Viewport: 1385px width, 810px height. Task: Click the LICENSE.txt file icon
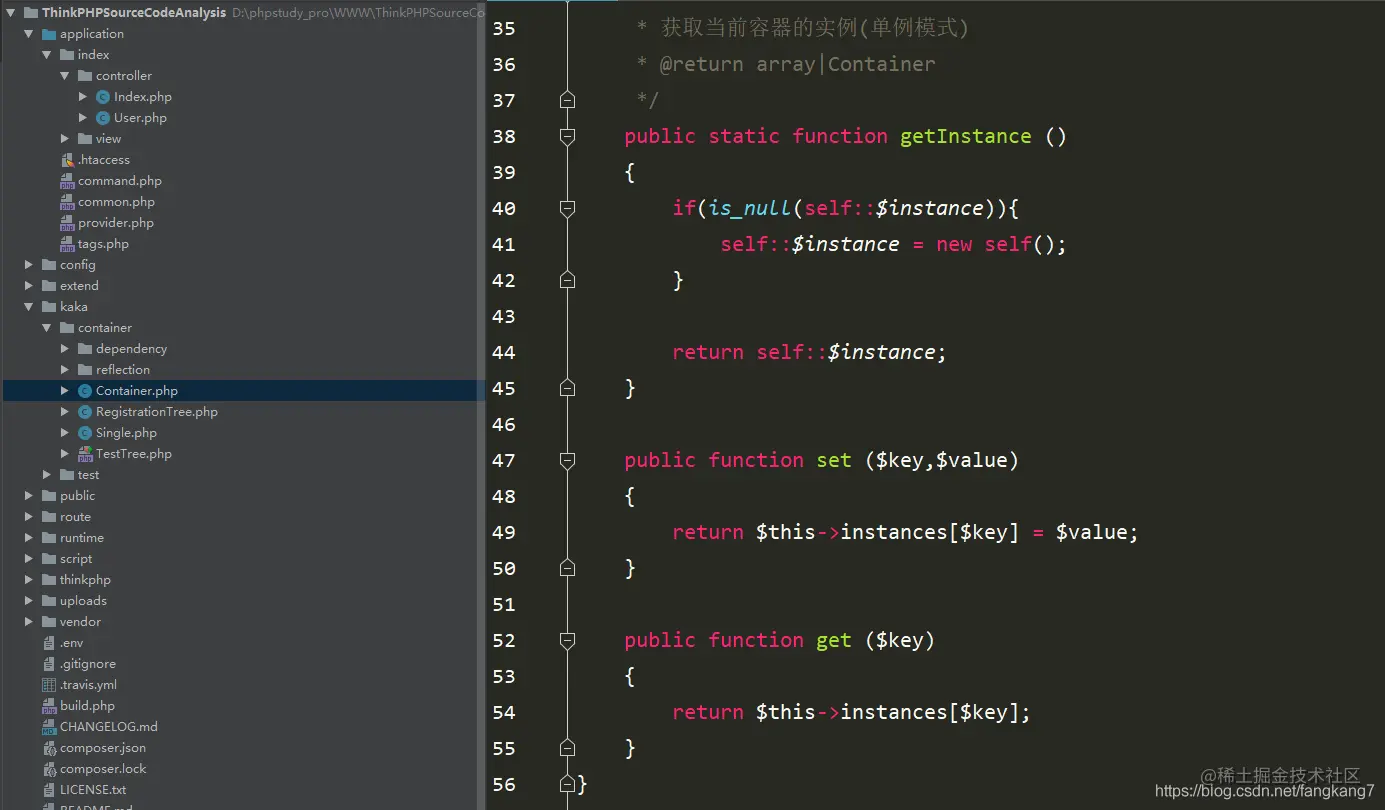pos(49,790)
